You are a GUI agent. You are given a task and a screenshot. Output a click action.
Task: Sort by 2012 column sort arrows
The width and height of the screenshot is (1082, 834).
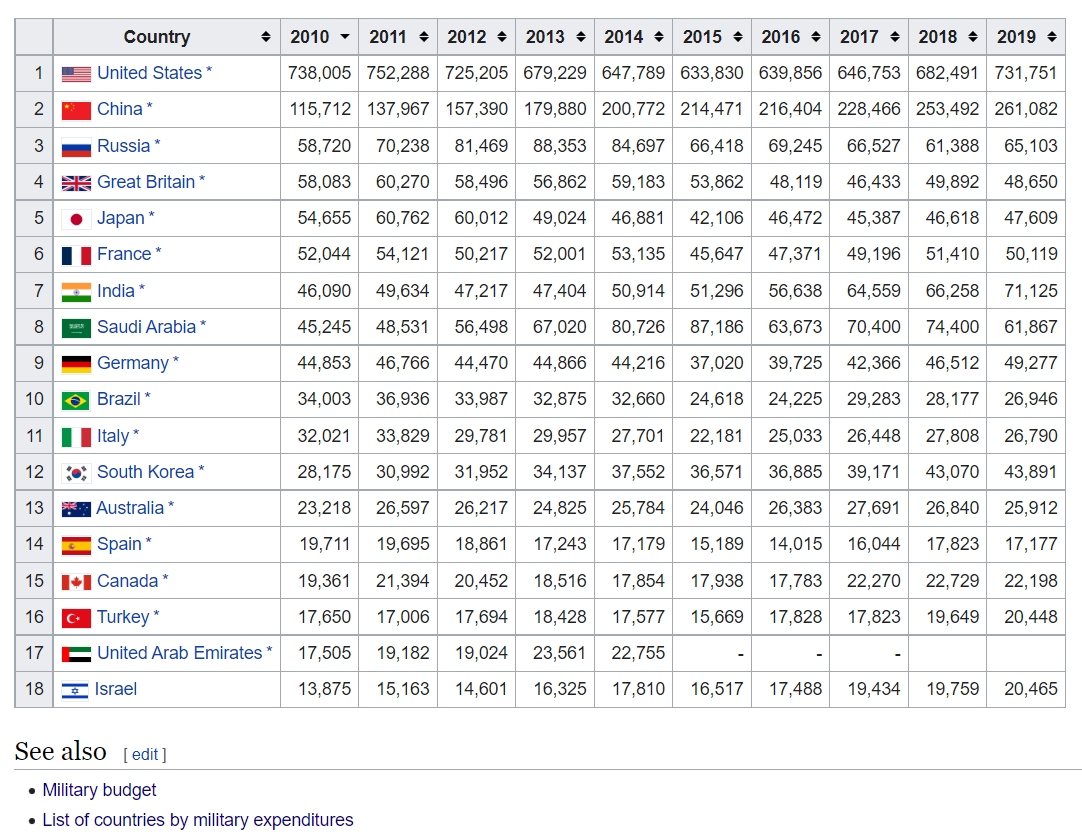coord(502,37)
